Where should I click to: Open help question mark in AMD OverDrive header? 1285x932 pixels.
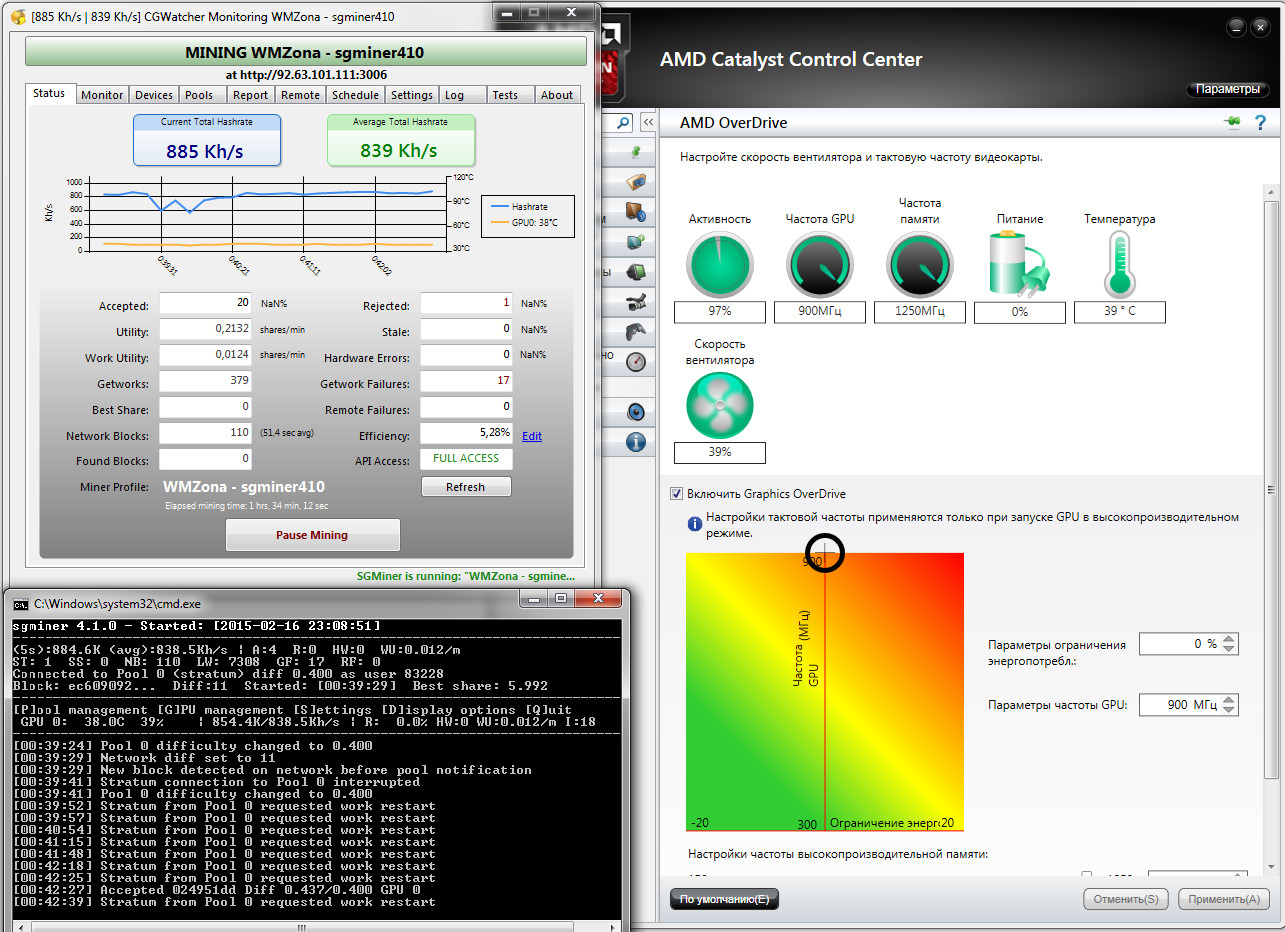click(1260, 122)
